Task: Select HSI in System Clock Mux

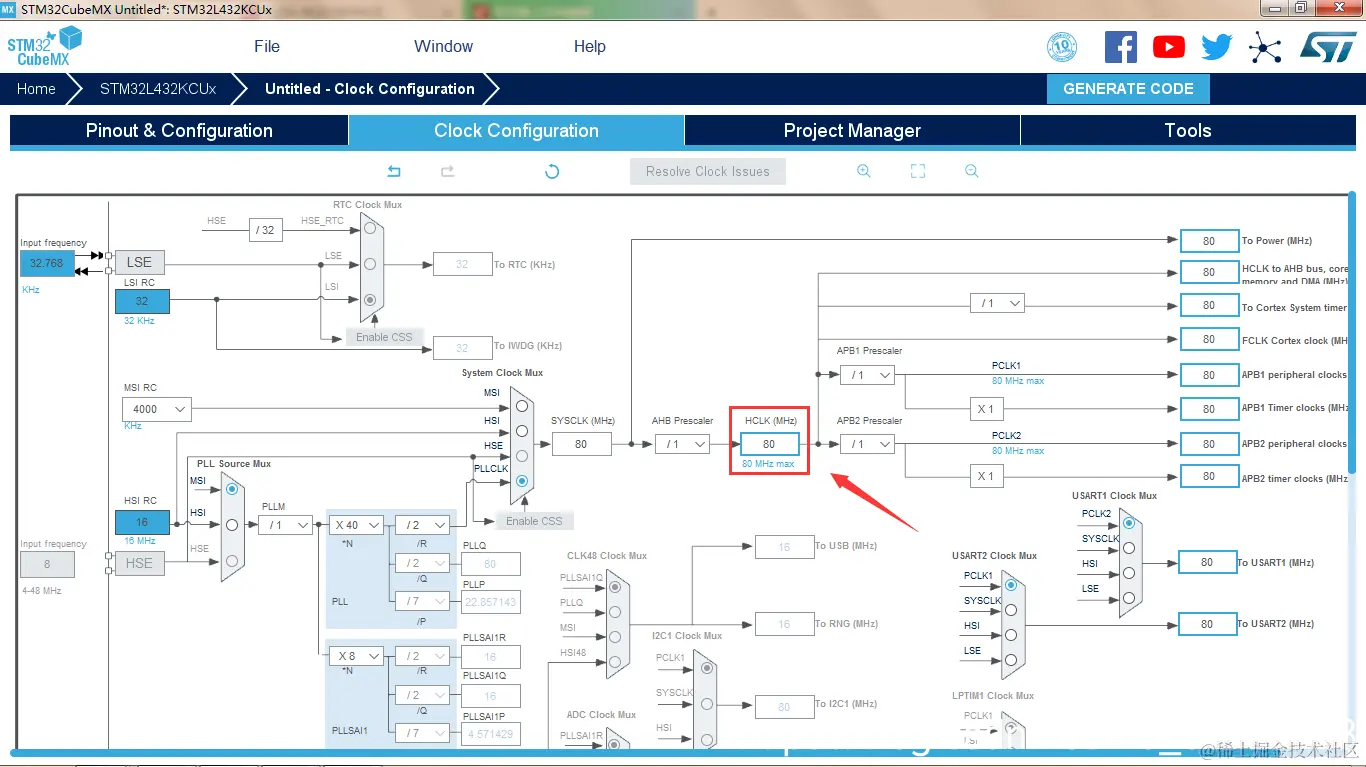Action: (522, 431)
